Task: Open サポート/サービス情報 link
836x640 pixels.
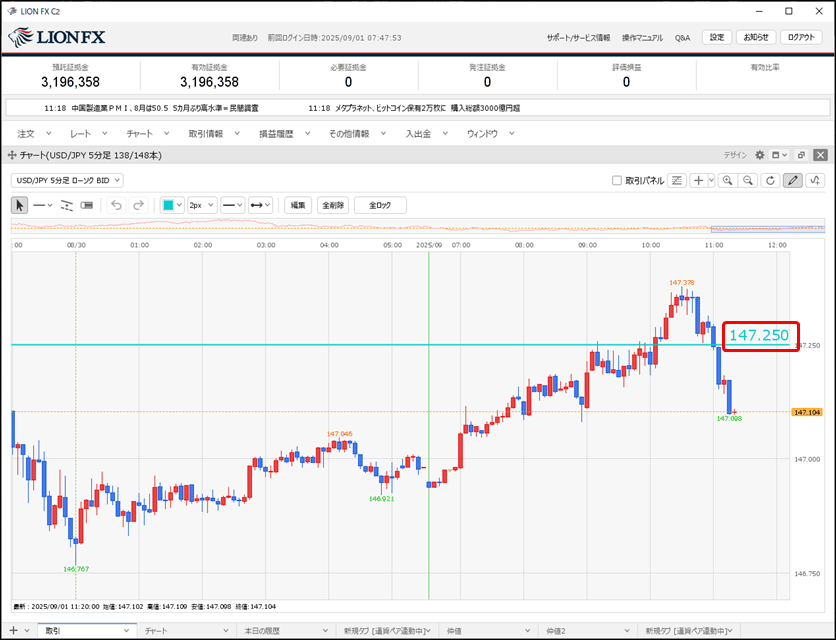Action: [578, 38]
